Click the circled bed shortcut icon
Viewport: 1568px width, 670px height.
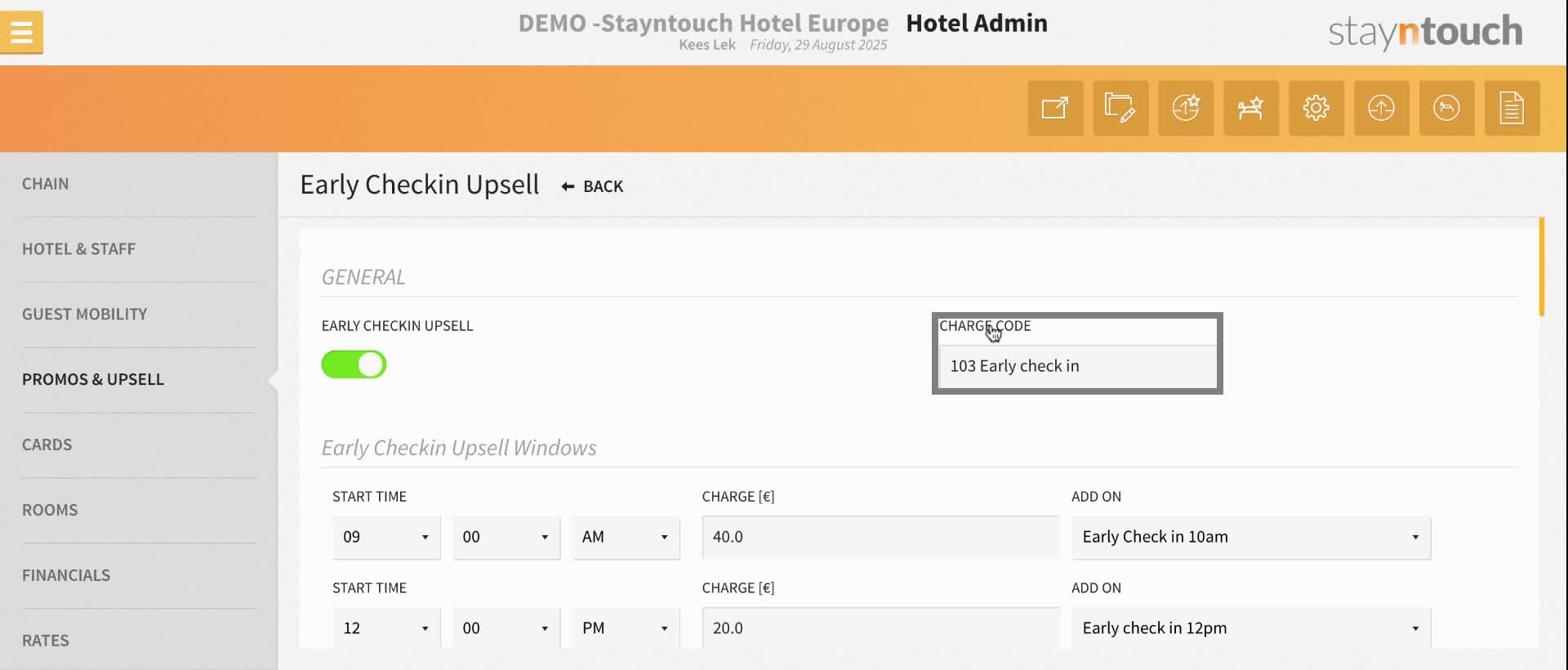[x=1447, y=108]
